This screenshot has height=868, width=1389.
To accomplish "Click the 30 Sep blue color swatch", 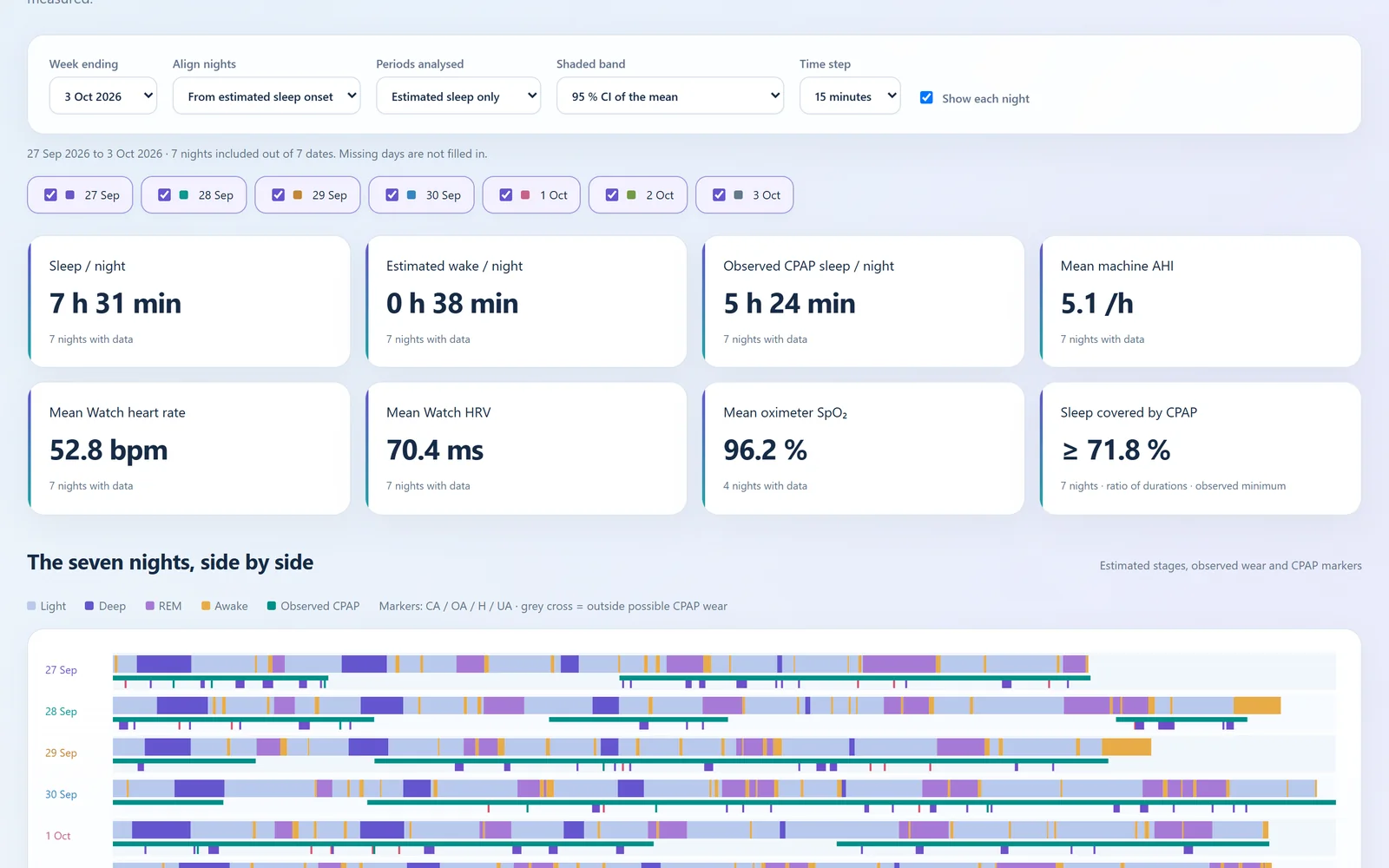I will [411, 195].
